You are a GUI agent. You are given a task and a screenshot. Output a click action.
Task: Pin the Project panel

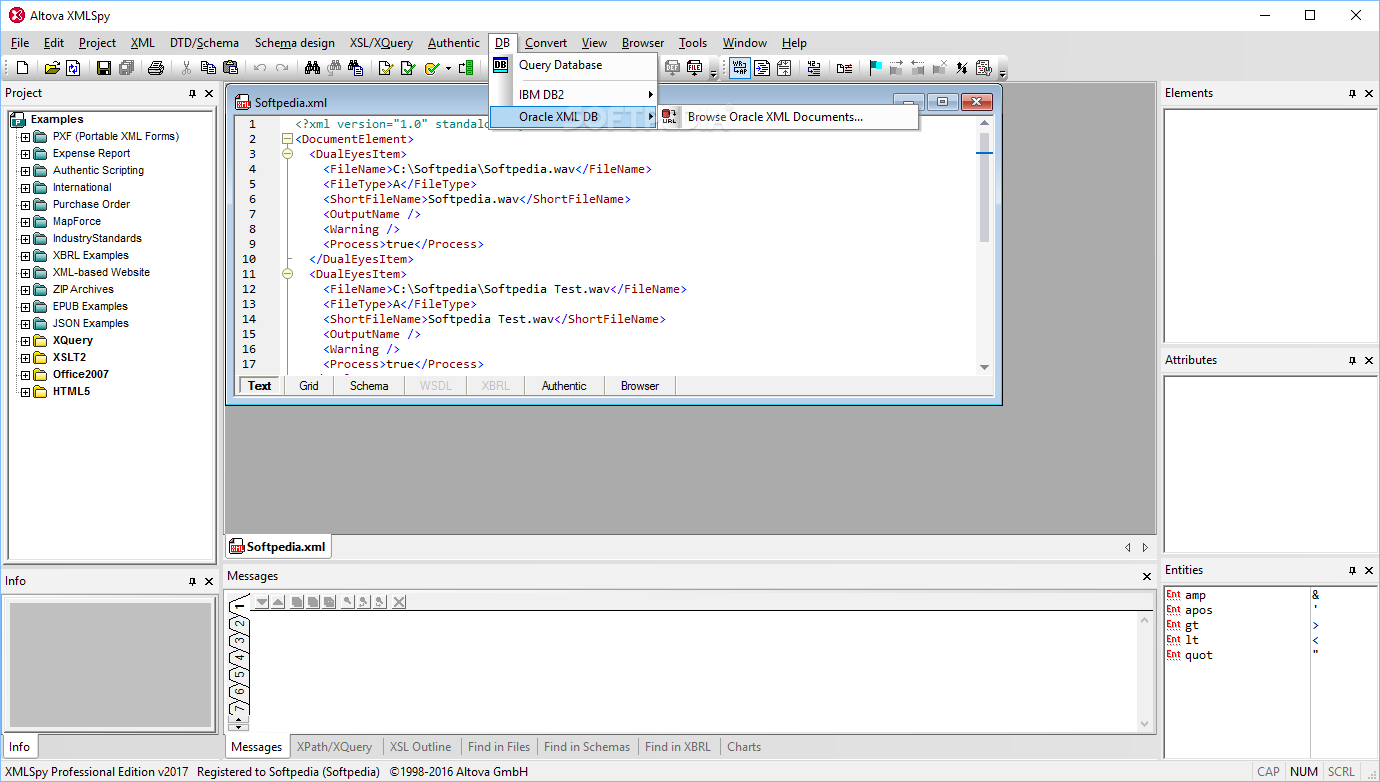[x=192, y=93]
